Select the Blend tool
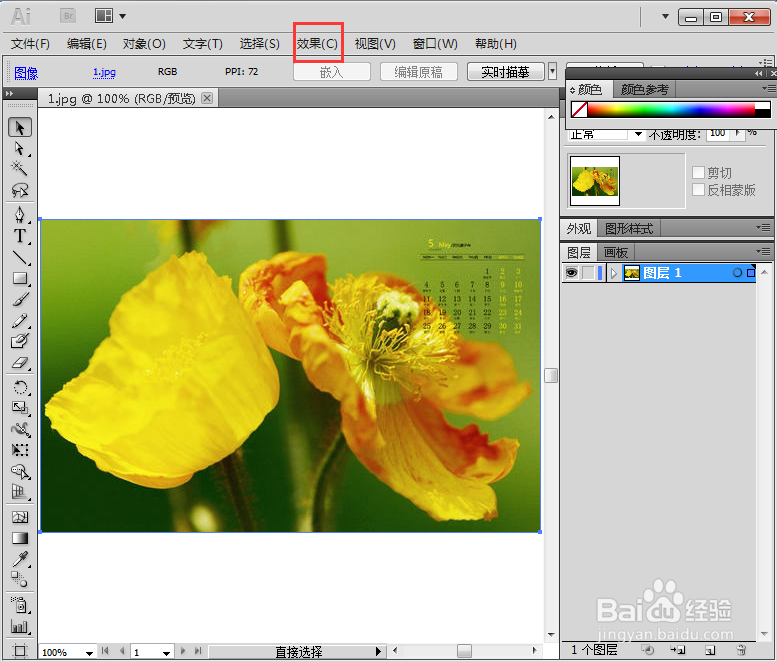The height and width of the screenshot is (662, 777). point(20,579)
